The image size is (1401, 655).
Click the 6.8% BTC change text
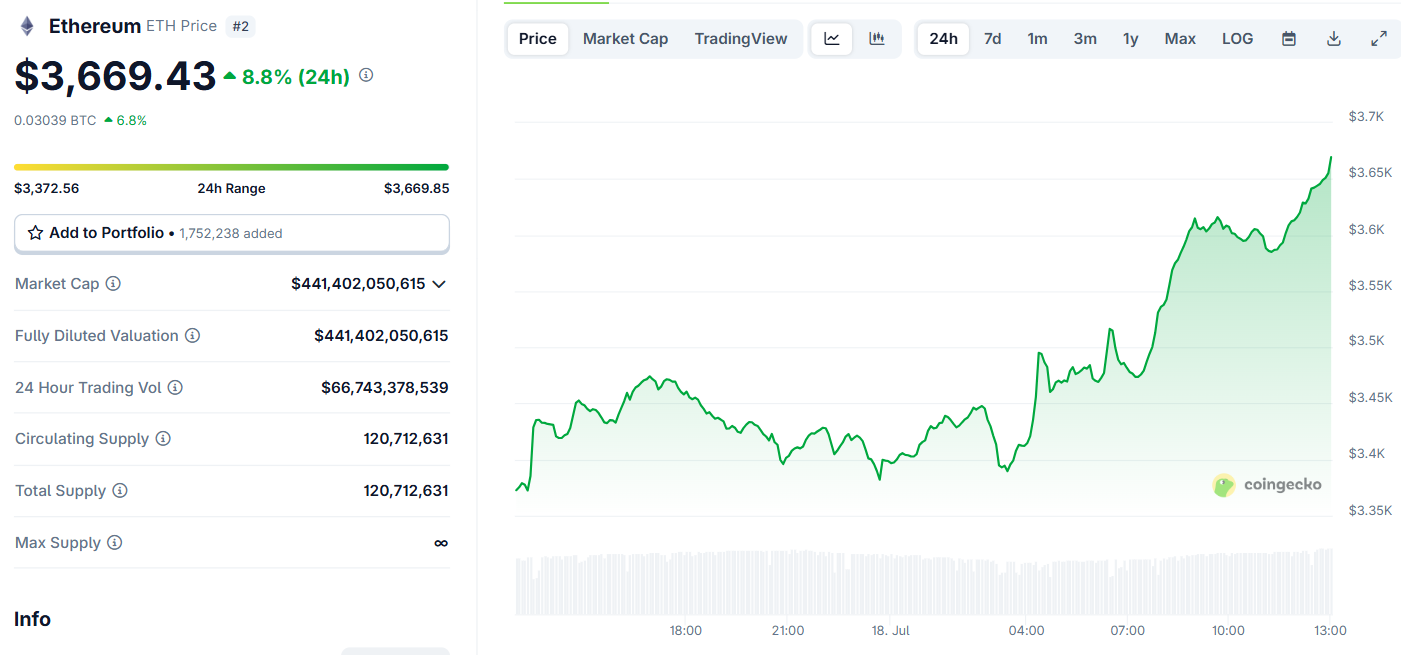pos(131,120)
